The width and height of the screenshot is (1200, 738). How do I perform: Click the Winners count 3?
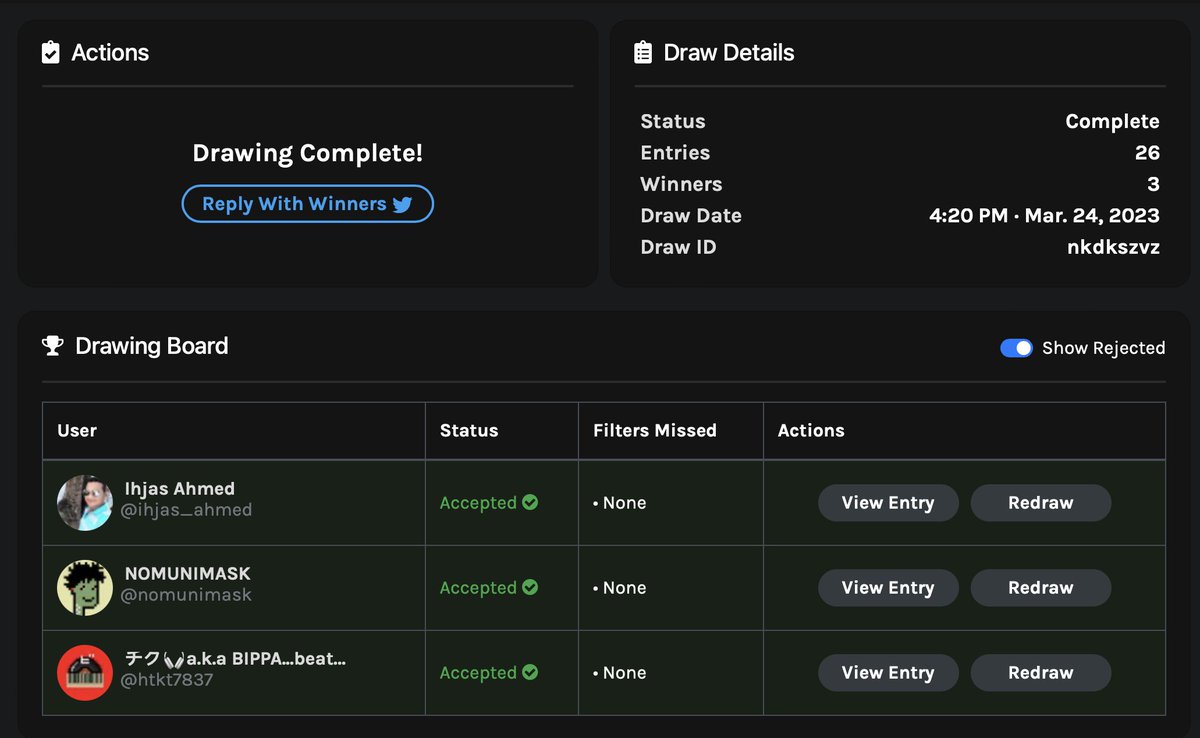coord(1153,184)
